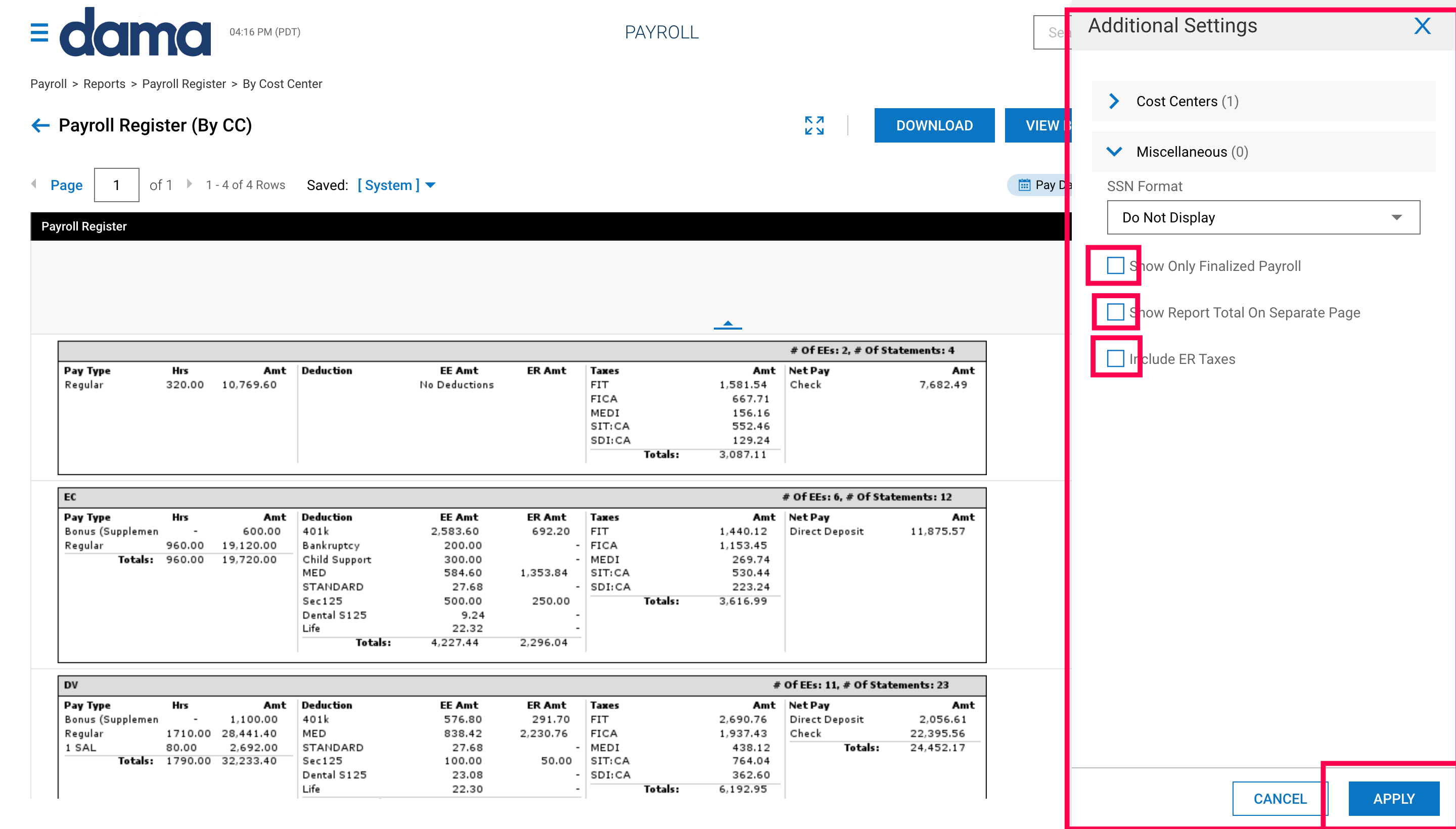Toggle Include ER Taxes checkbox
This screenshot has height=829, width=1456.
point(1115,359)
